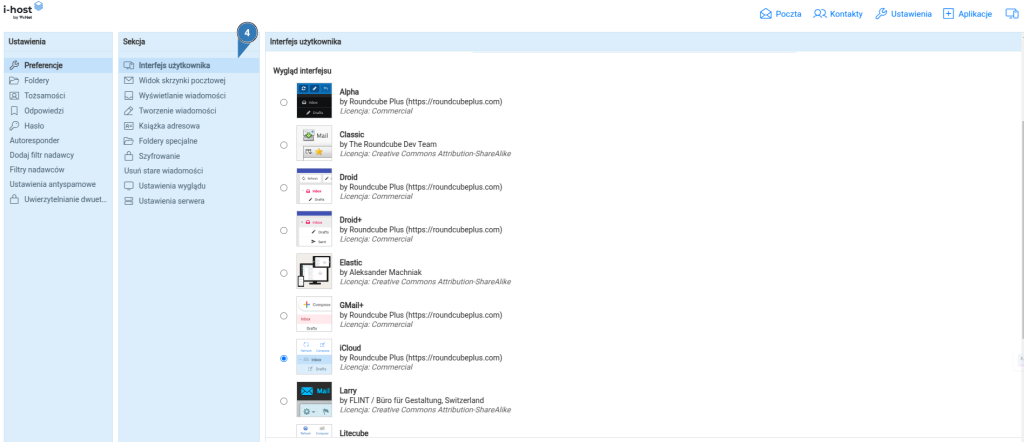Viewport: 1024px width, 442px height.
Task: Select the Alpha skin radio button
Action: pos(283,103)
